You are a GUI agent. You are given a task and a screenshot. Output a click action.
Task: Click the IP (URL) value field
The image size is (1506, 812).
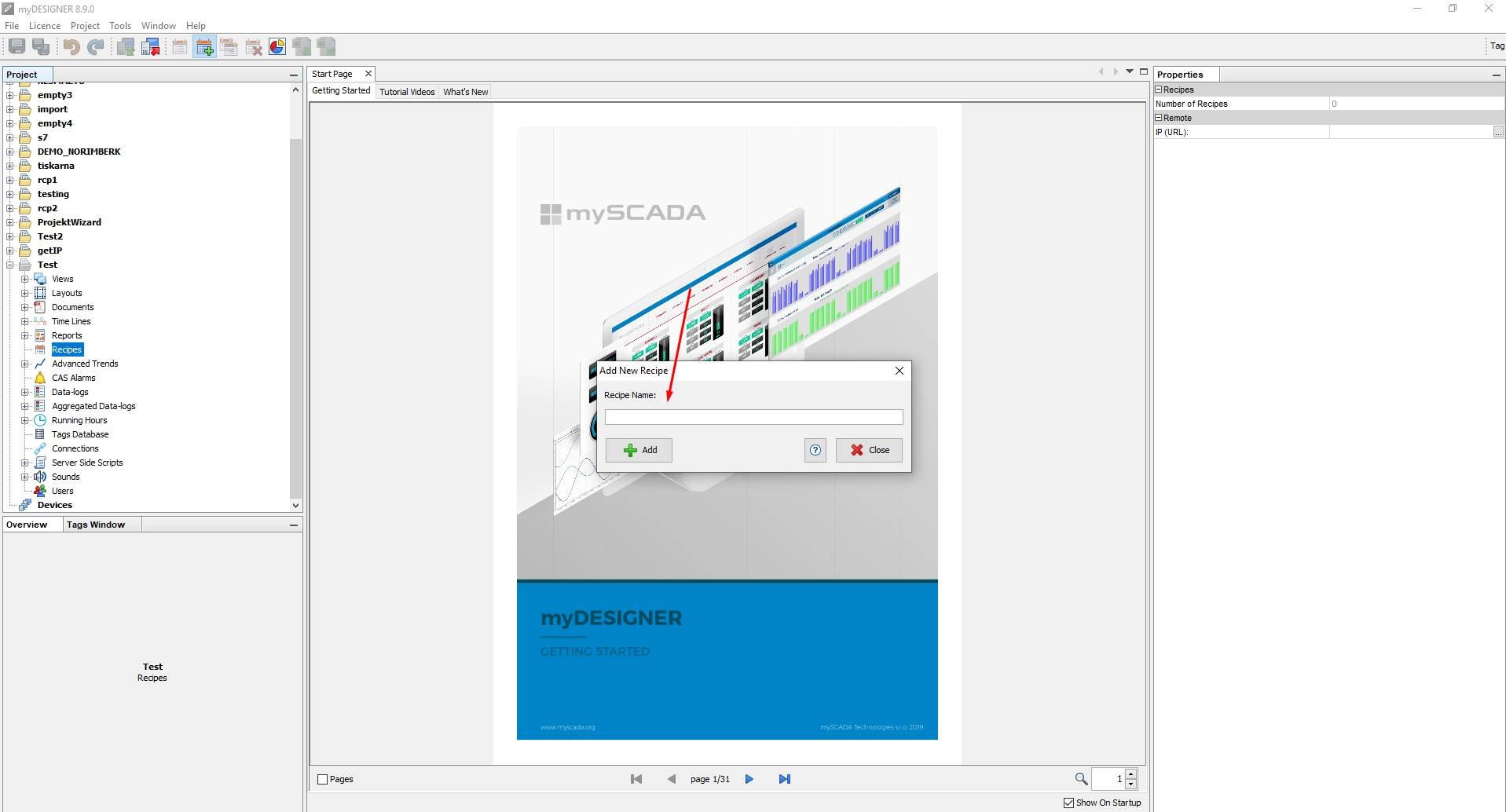[x=1411, y=132]
